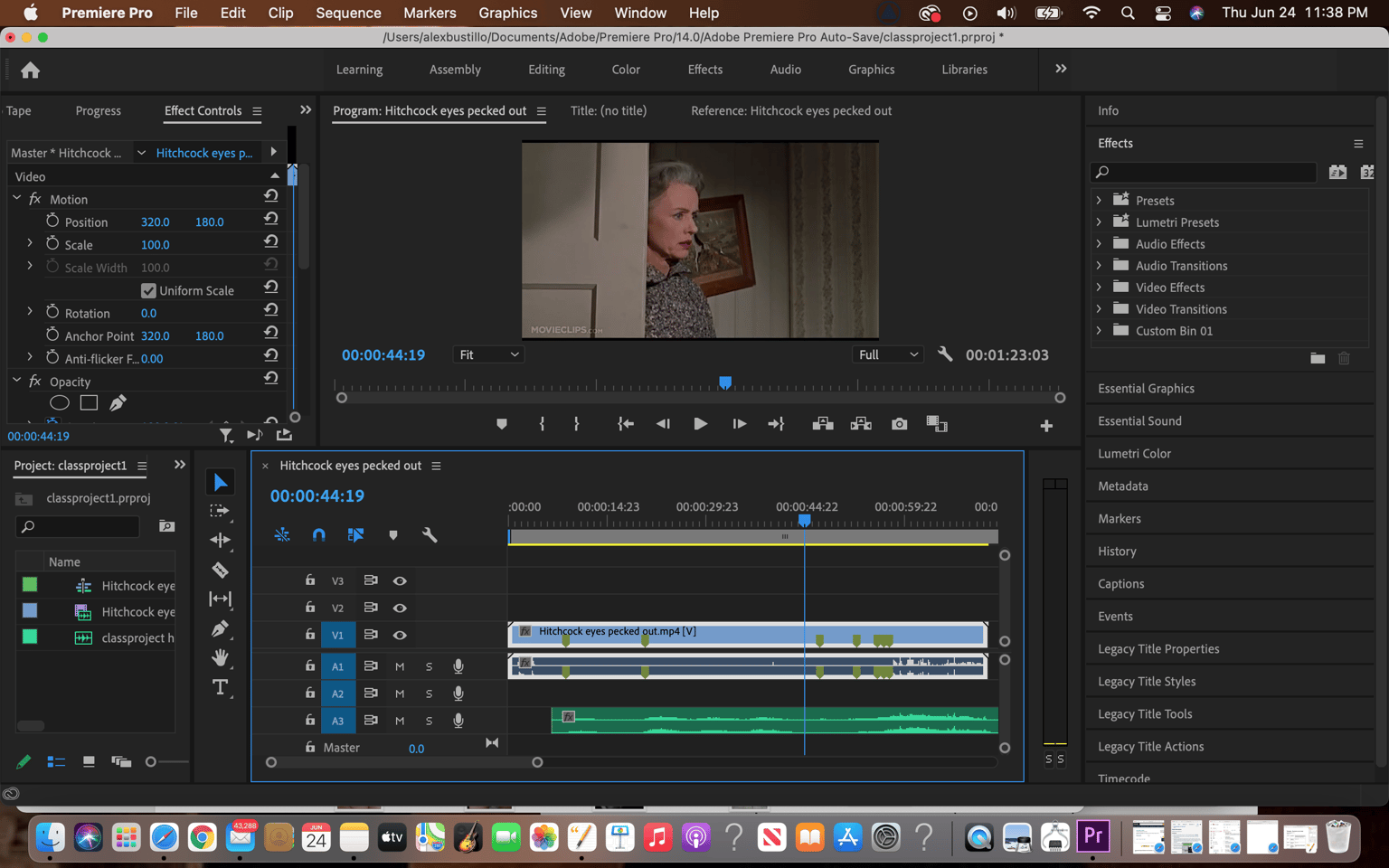Image resolution: width=1389 pixels, height=868 pixels.
Task: Play the sequence in Program monitor
Action: click(700, 424)
